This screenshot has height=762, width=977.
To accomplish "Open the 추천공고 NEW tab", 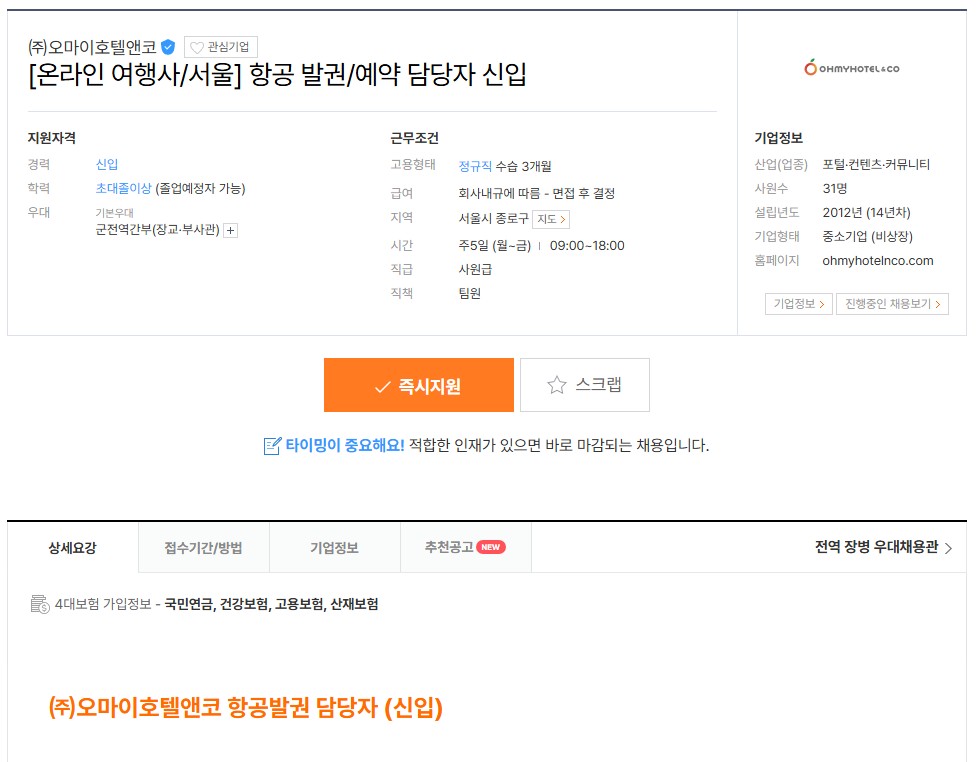I will point(465,548).
